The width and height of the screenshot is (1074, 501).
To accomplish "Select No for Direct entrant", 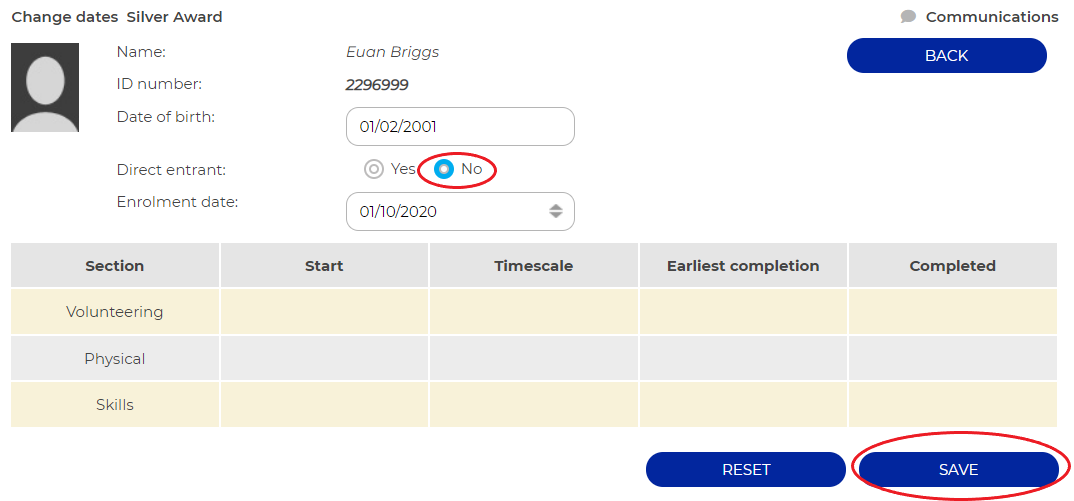I will [x=445, y=169].
